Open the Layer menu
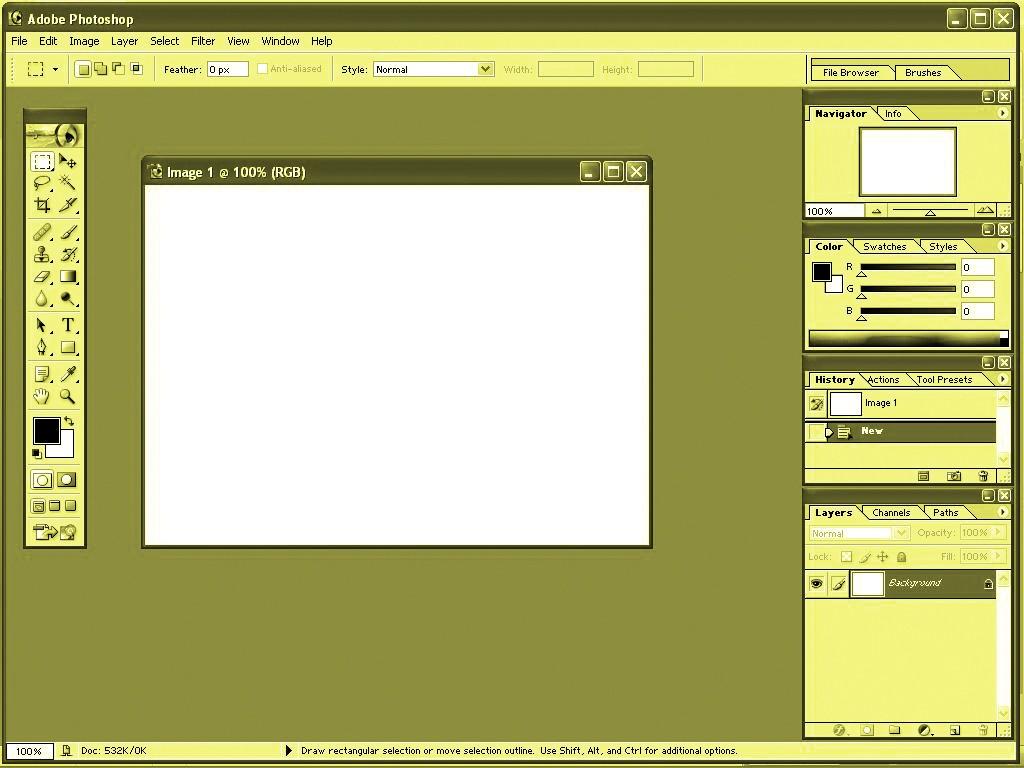 (124, 40)
